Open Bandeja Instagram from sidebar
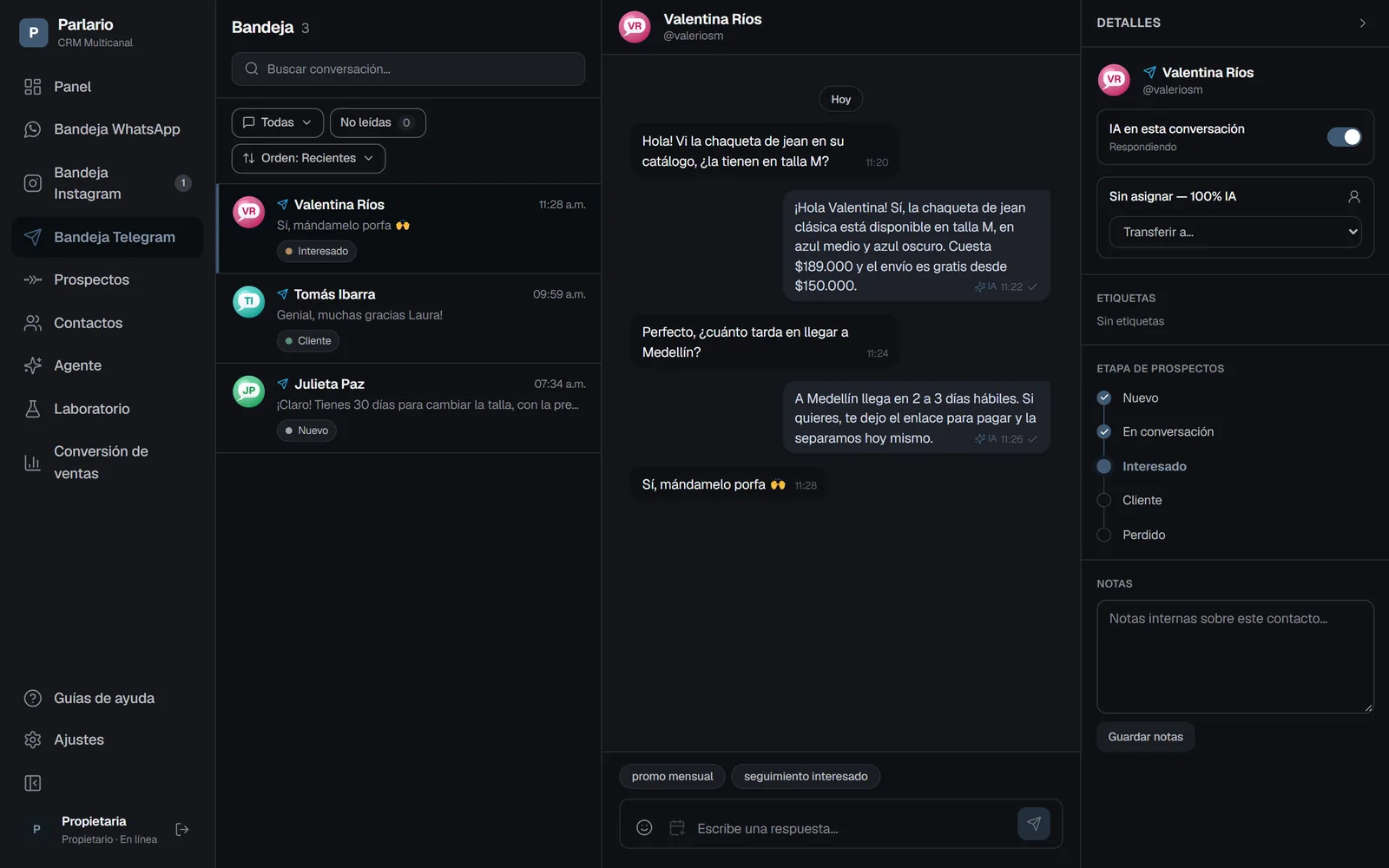The image size is (1389, 868). pos(107,183)
